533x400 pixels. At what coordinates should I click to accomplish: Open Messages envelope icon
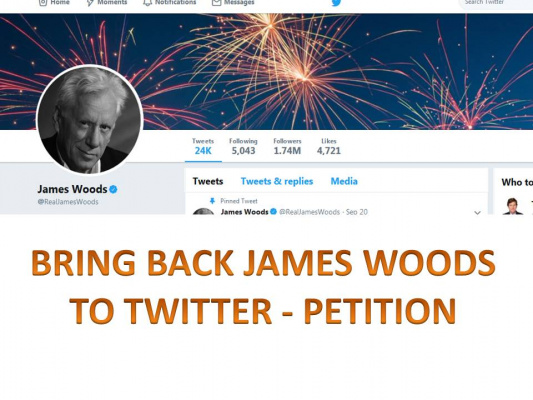point(216,3)
